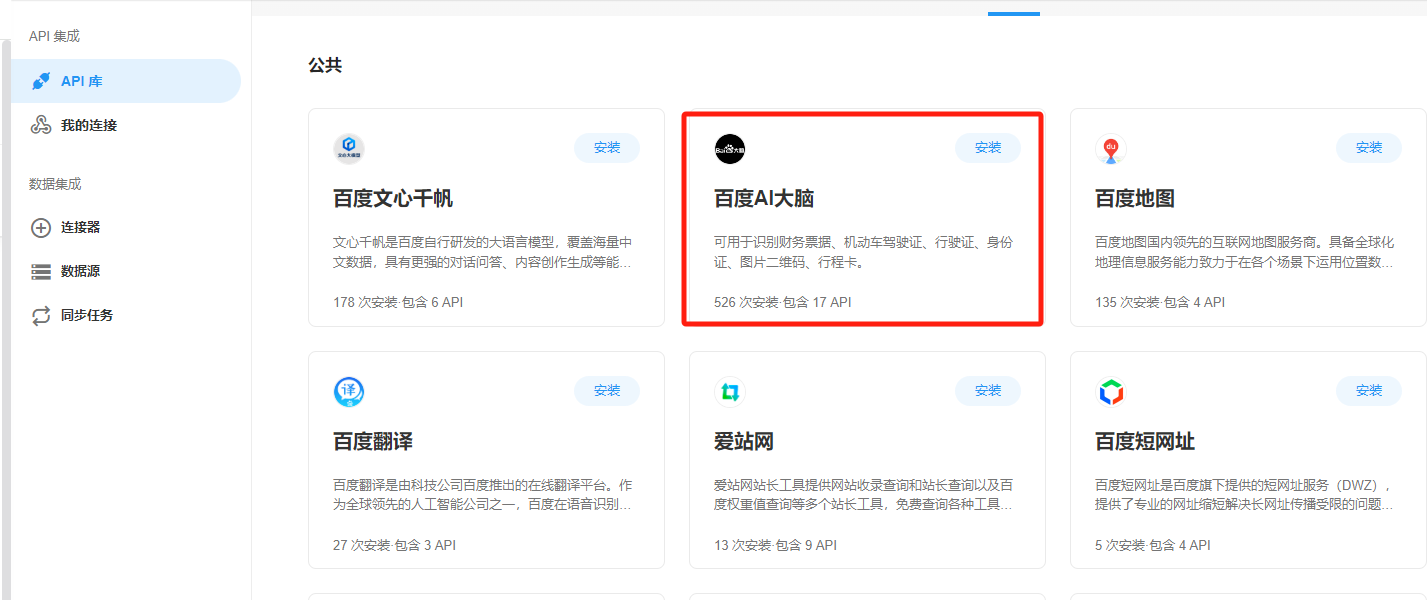Open the 百度短网址 card title
Viewport: 1427px width, 600px height.
coord(1144,442)
